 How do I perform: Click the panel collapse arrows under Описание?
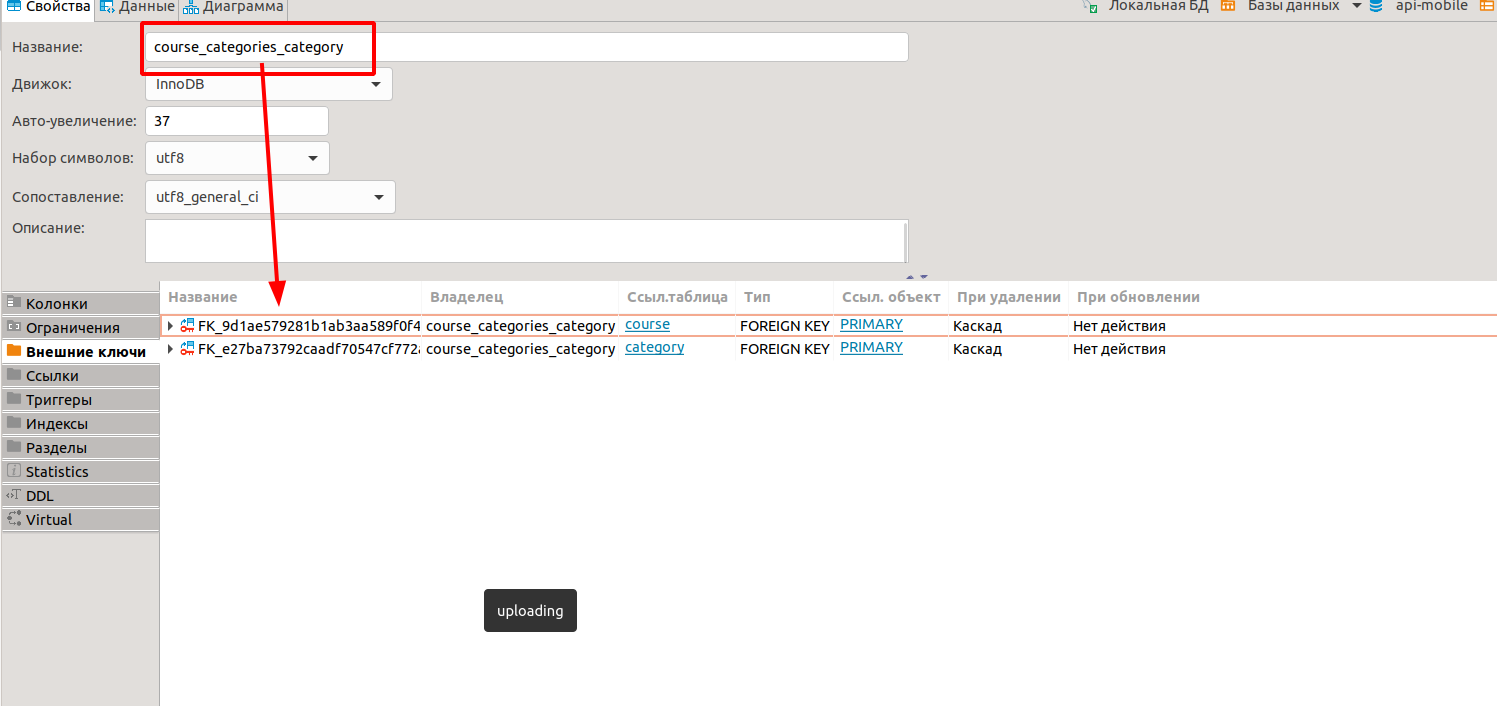point(917,277)
